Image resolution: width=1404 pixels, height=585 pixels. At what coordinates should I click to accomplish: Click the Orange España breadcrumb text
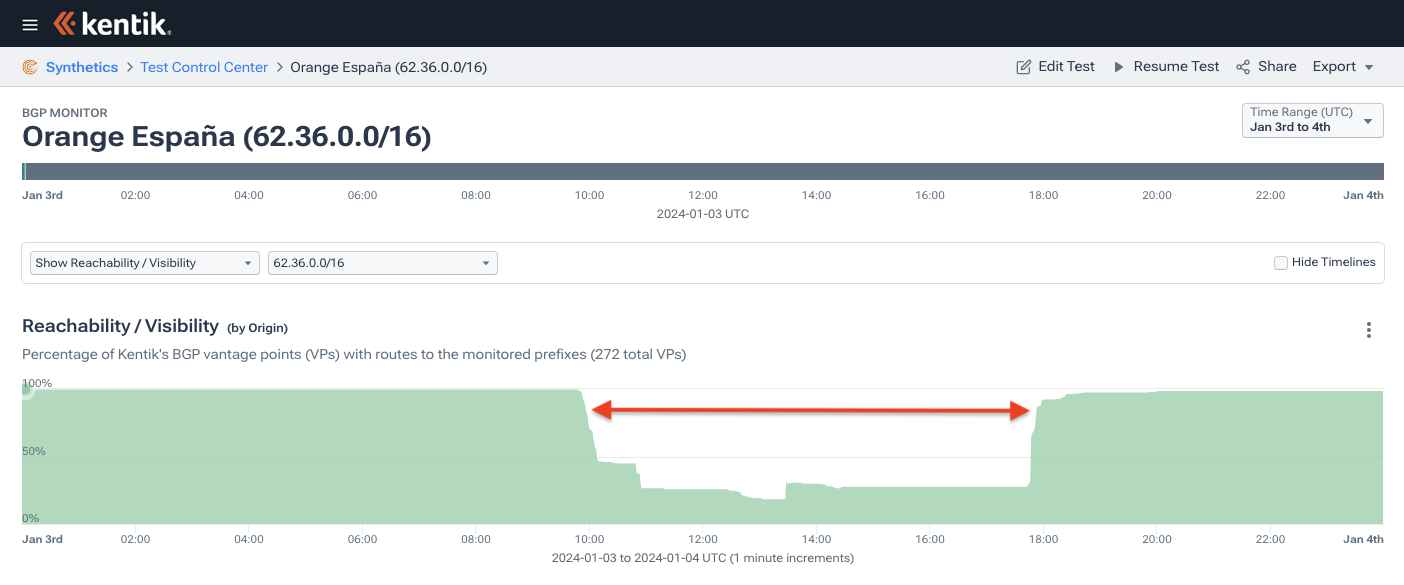coord(388,67)
